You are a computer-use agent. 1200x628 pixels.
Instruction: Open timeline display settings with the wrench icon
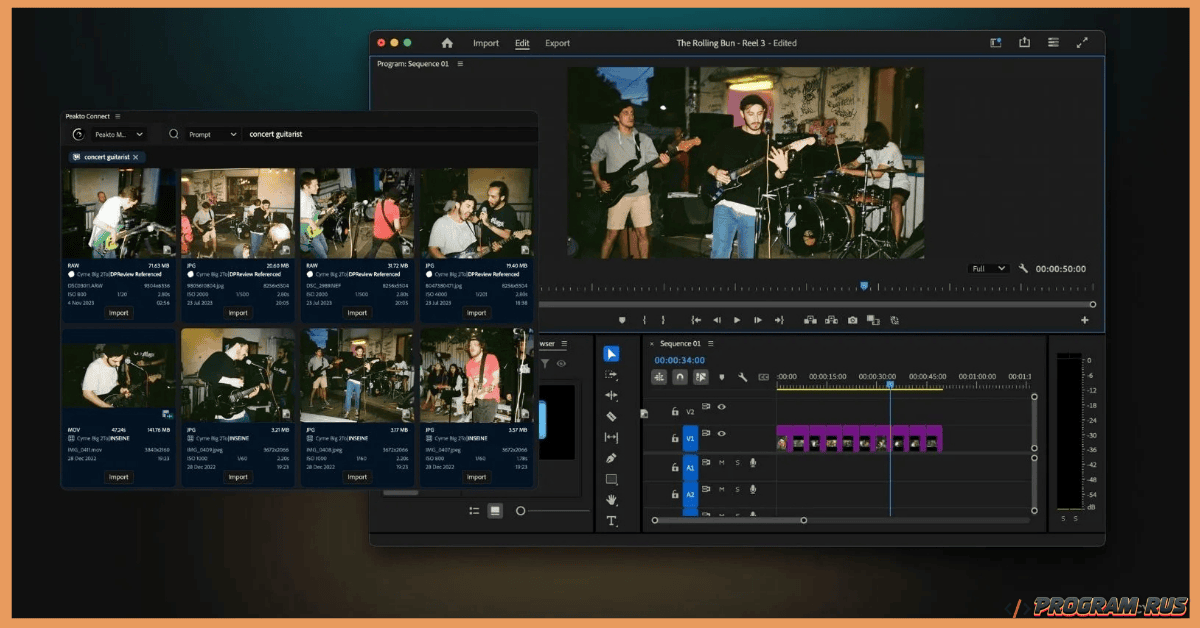(742, 377)
